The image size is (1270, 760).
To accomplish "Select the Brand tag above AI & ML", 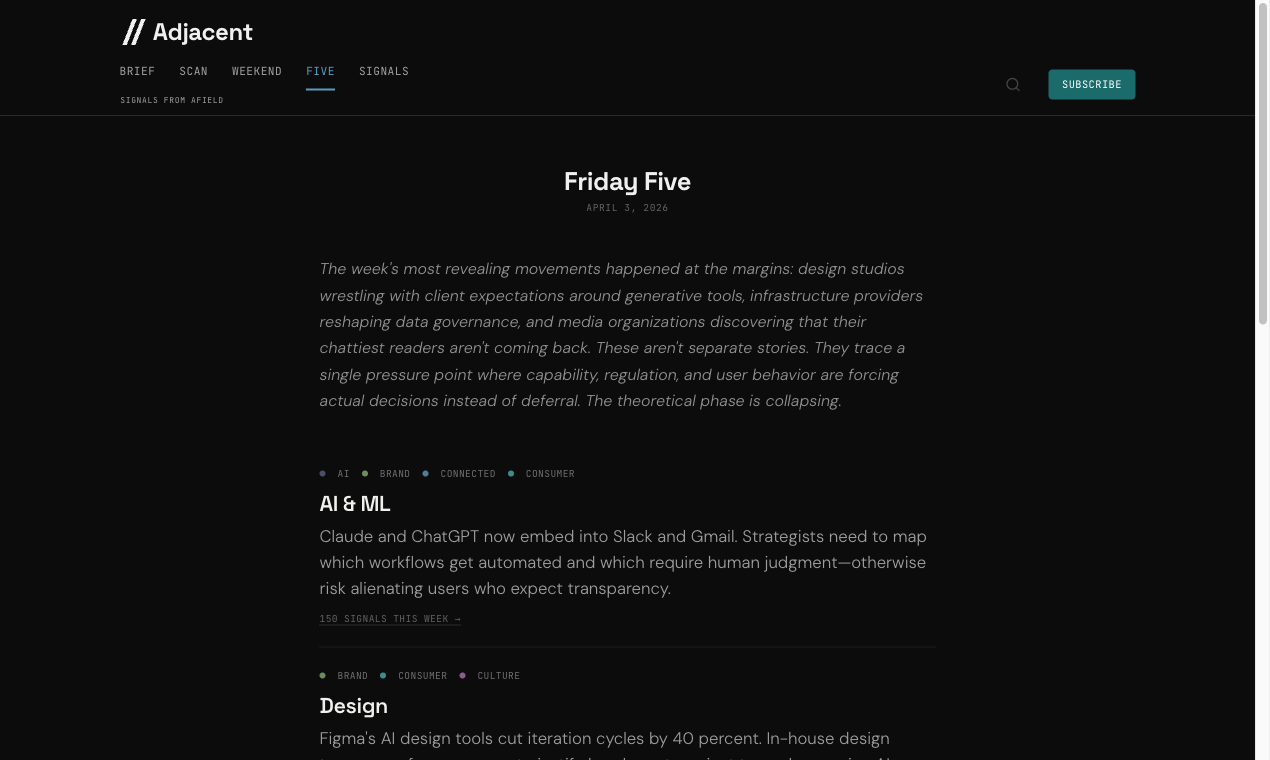I will click(x=394, y=474).
